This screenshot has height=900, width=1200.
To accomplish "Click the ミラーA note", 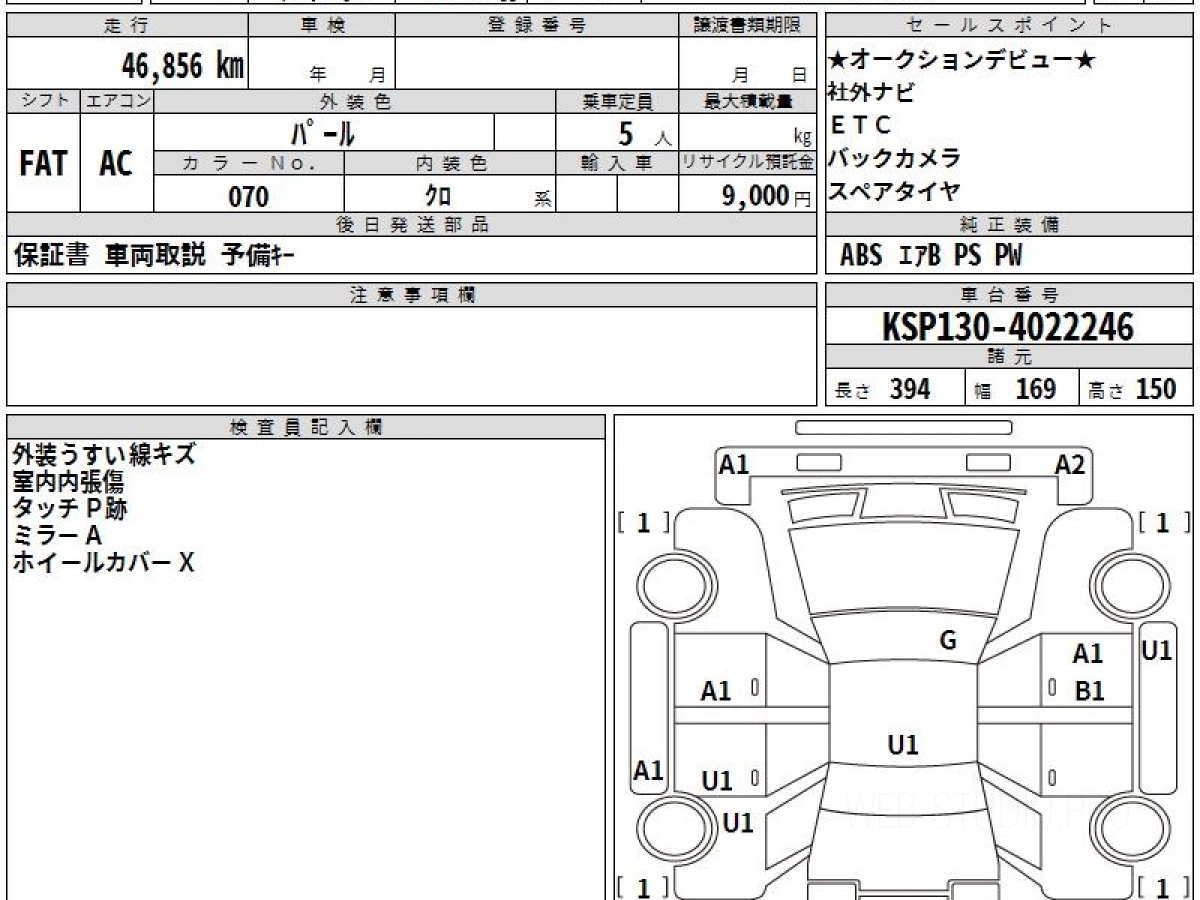I will coord(58,535).
